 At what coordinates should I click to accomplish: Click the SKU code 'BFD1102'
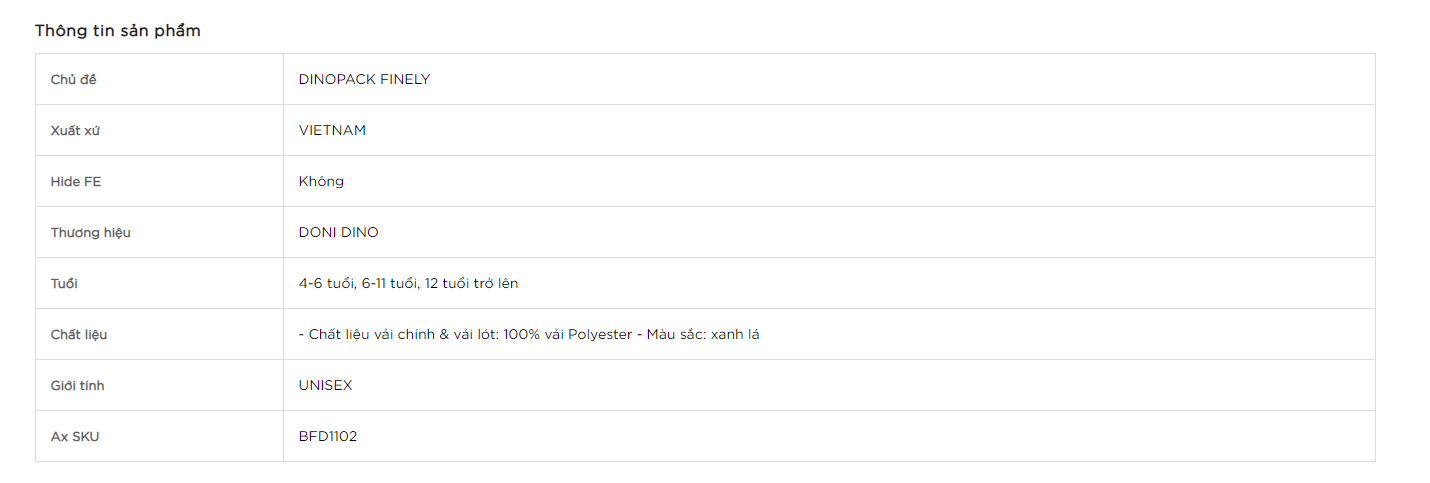click(327, 436)
